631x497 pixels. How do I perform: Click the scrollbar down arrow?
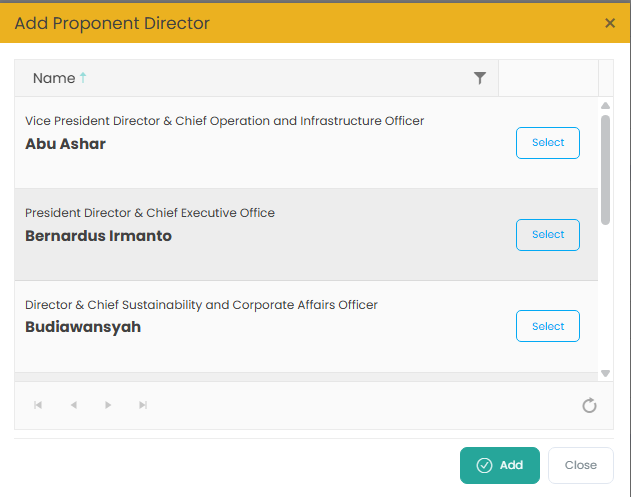[x=605, y=373]
